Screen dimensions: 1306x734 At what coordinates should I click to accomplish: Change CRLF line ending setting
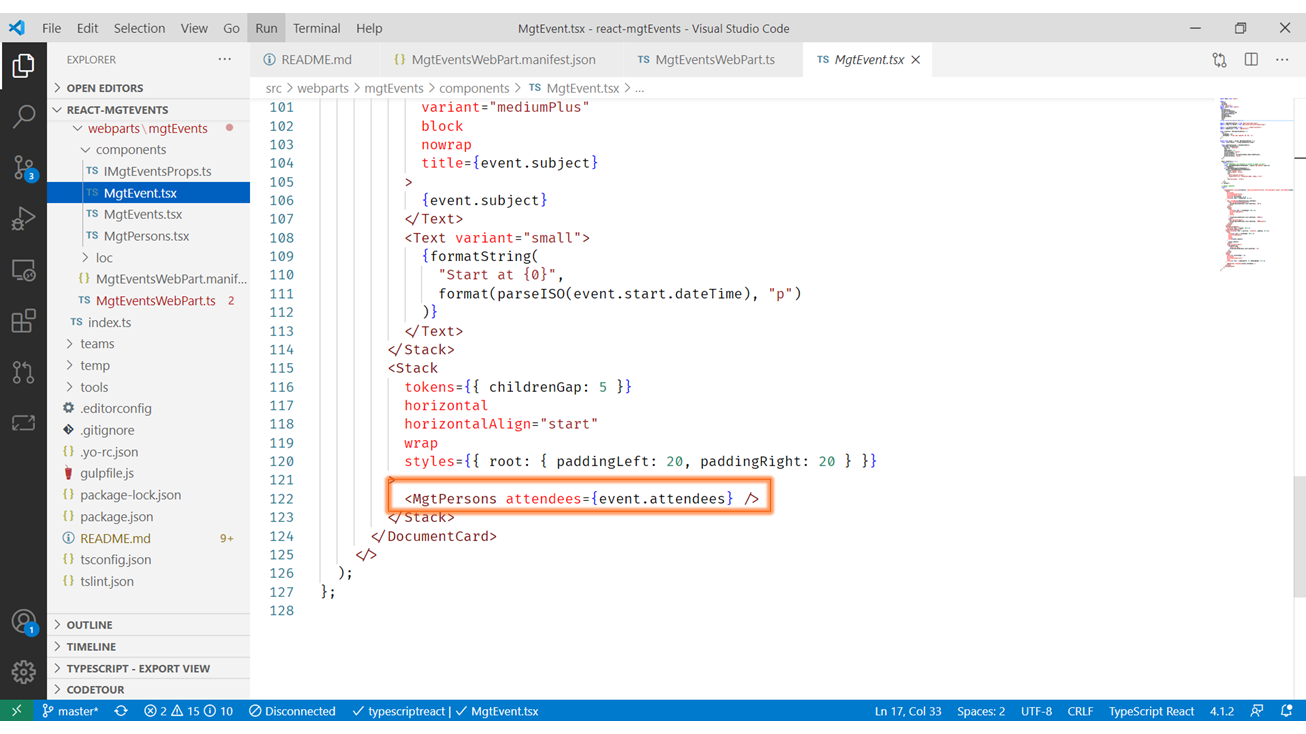point(1079,711)
